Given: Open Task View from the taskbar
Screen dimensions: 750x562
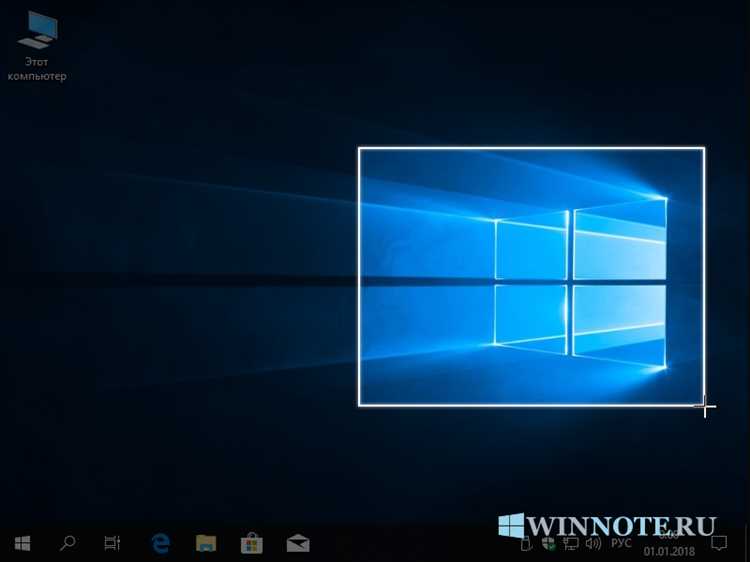Looking at the screenshot, I should [x=112, y=543].
